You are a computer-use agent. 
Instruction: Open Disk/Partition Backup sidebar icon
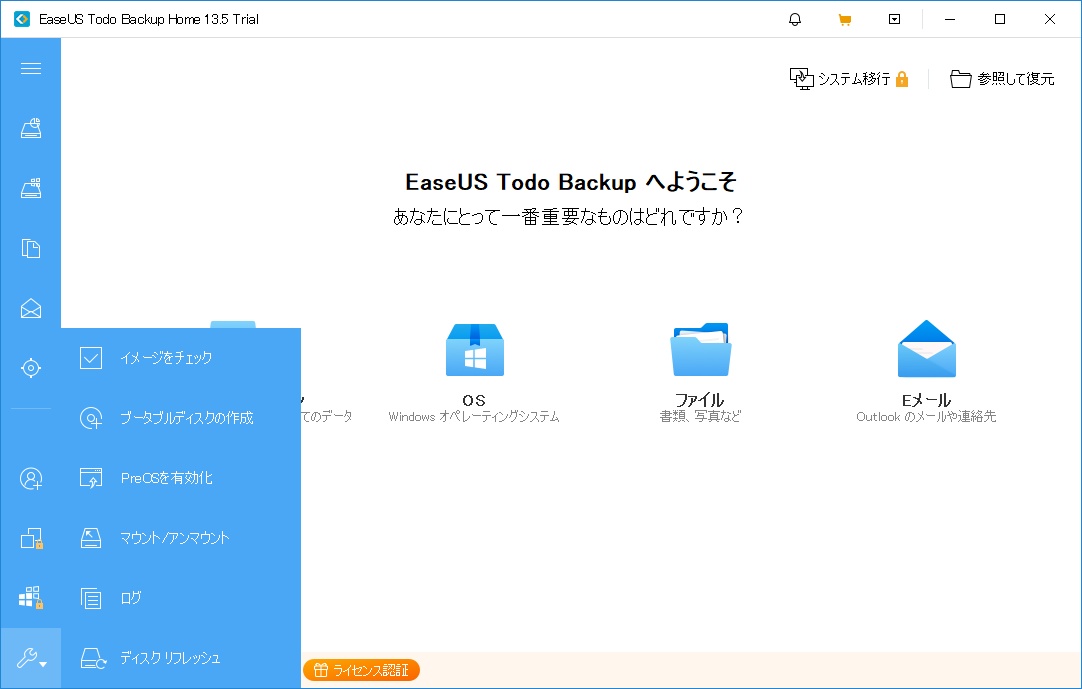[30, 128]
